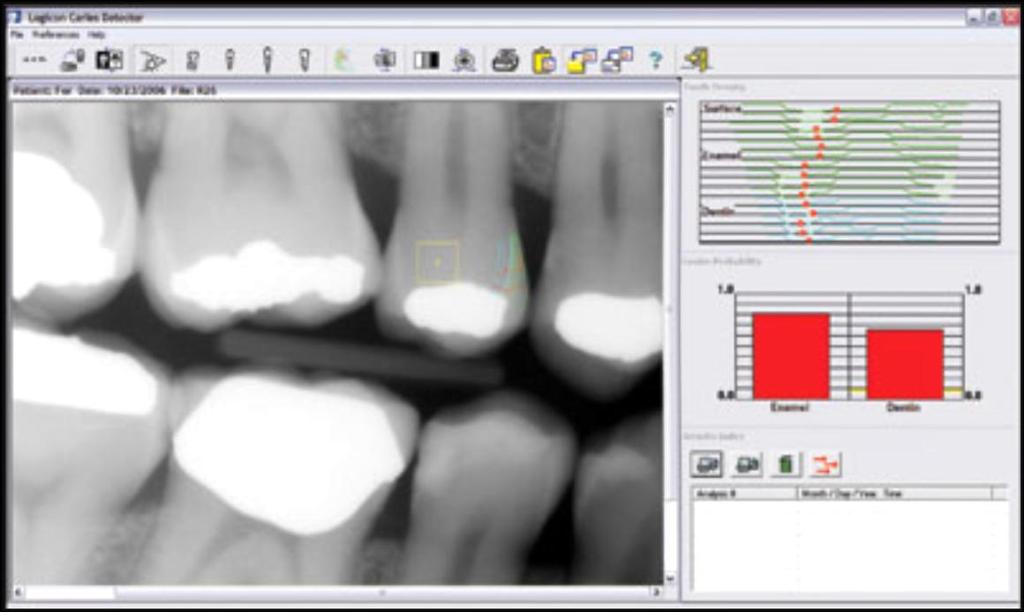The height and width of the screenshot is (612, 1024).
Task: Click the horizontal scrollbar right arrow
Action: (x=656, y=592)
